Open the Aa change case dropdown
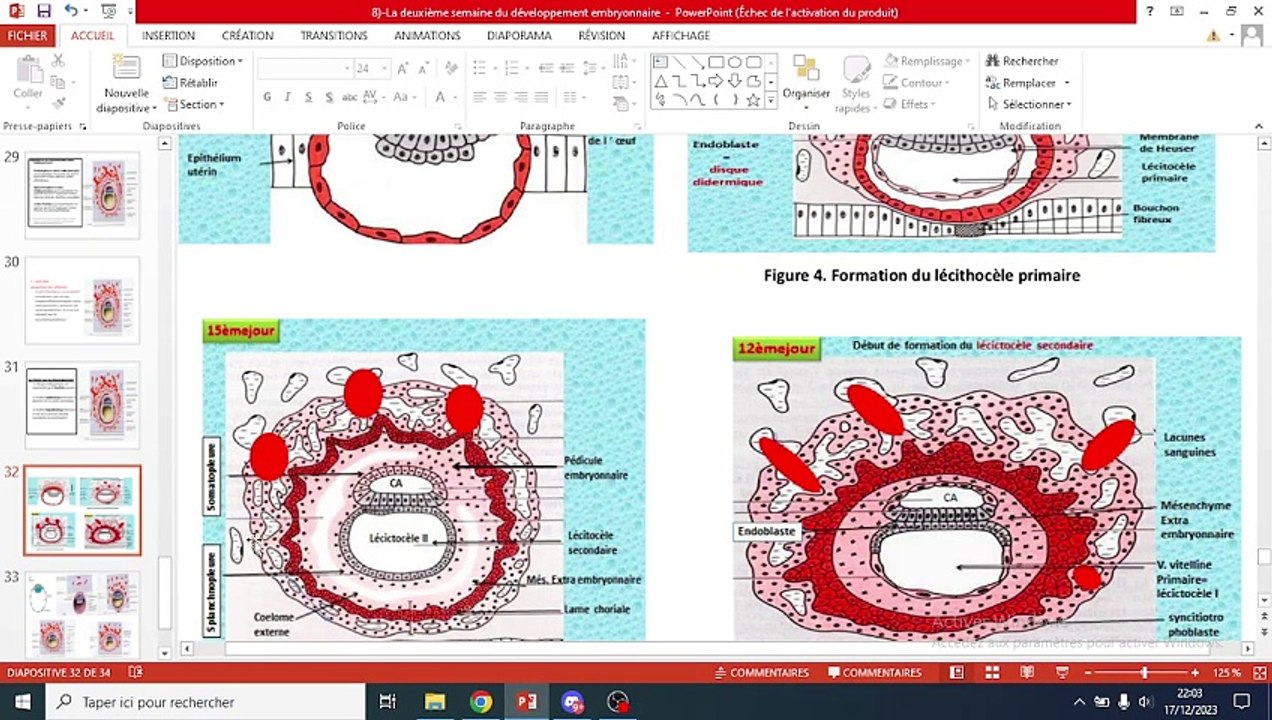 coord(407,97)
